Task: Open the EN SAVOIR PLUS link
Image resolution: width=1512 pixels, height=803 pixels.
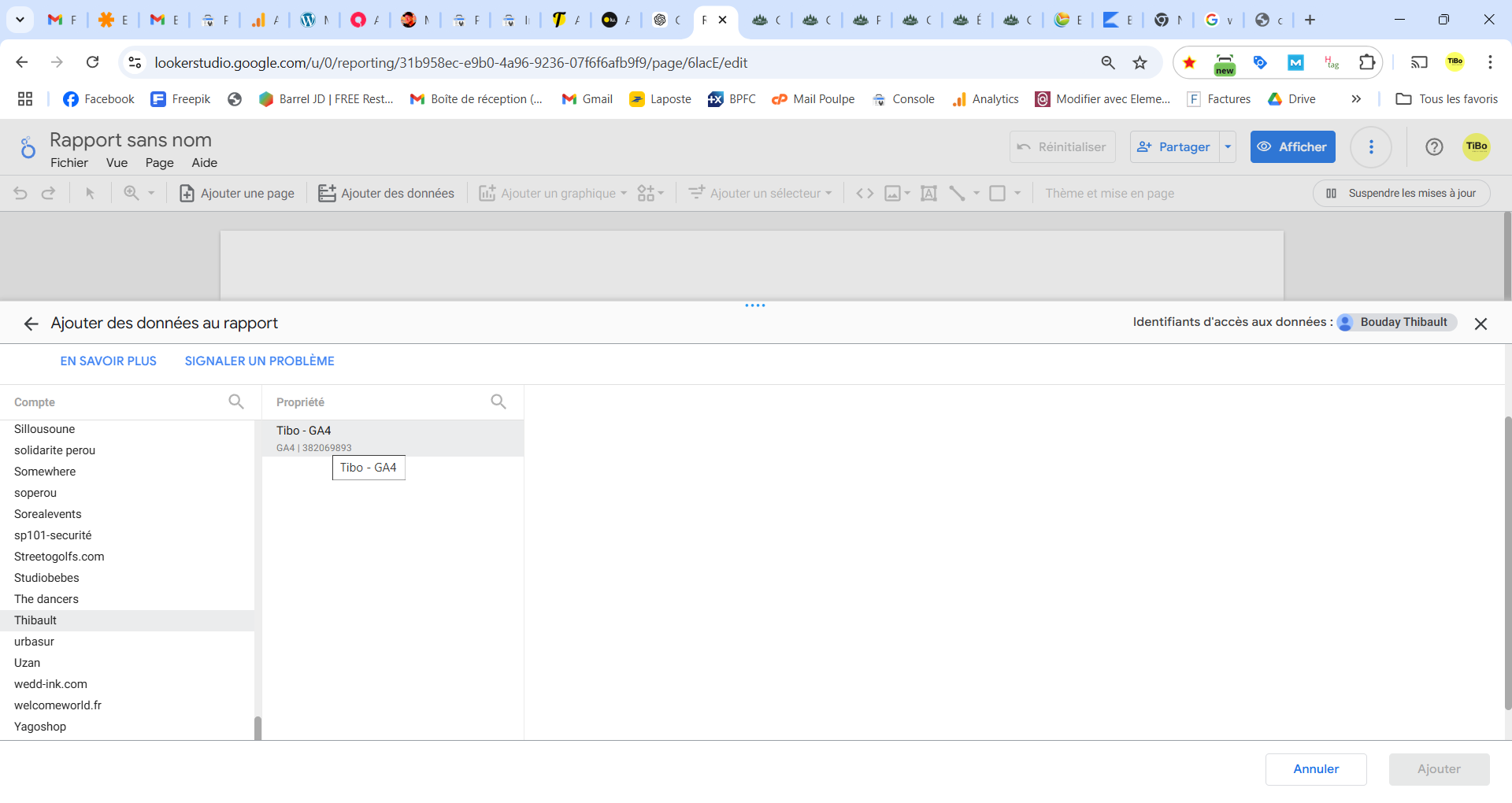Action: click(109, 361)
